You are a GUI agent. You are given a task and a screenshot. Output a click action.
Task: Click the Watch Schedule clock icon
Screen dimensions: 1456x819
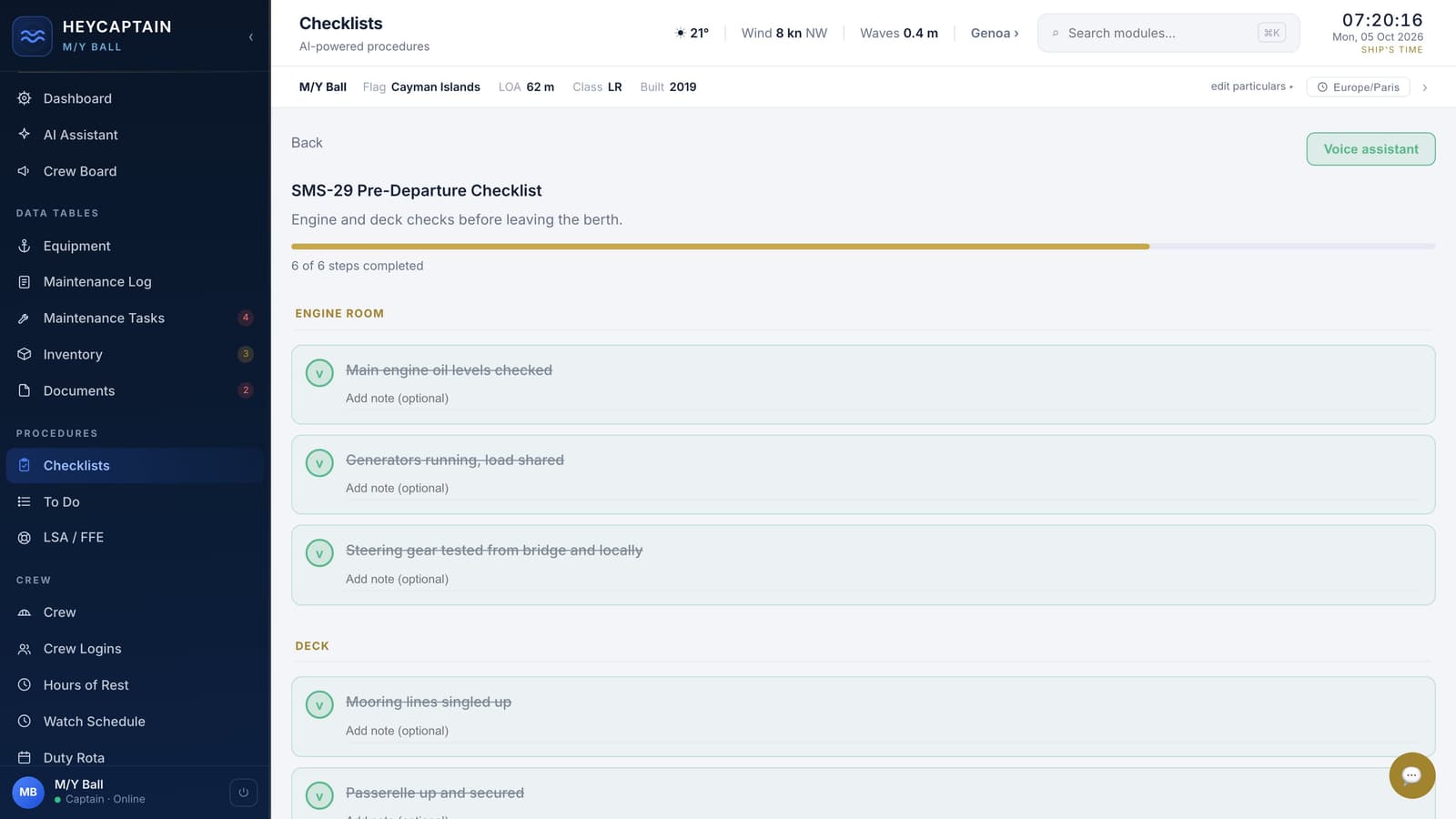[25, 722]
